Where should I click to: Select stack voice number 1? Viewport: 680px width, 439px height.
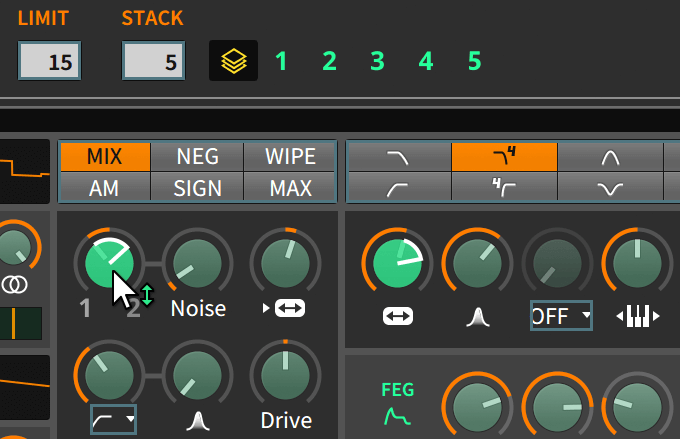(281, 61)
